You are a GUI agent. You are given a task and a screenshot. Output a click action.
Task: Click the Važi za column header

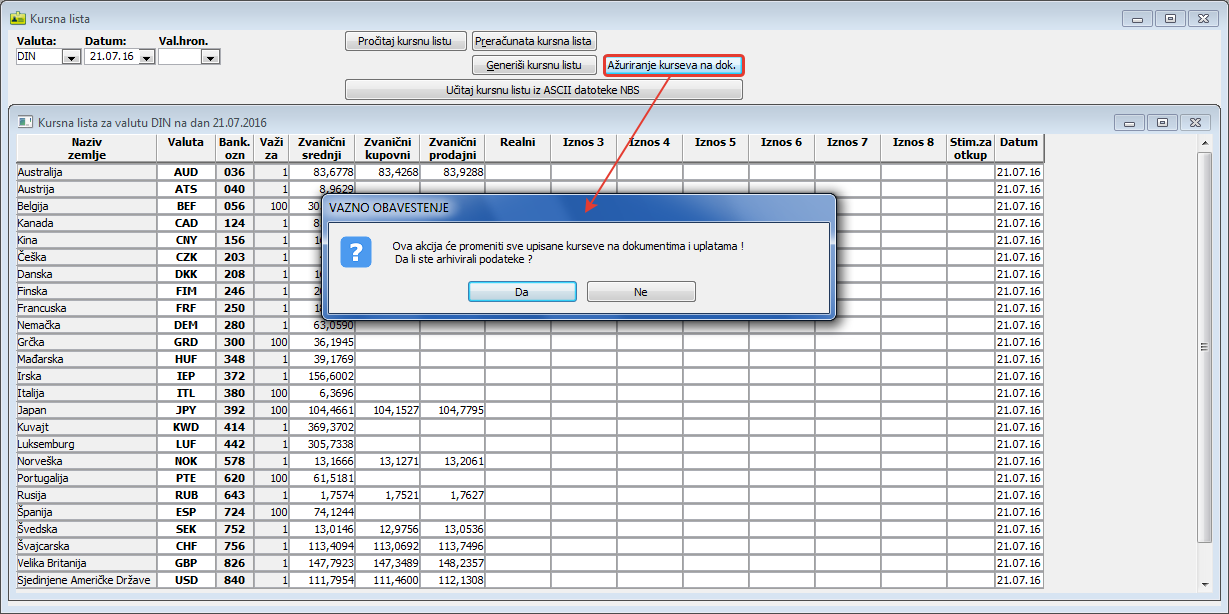pos(271,148)
